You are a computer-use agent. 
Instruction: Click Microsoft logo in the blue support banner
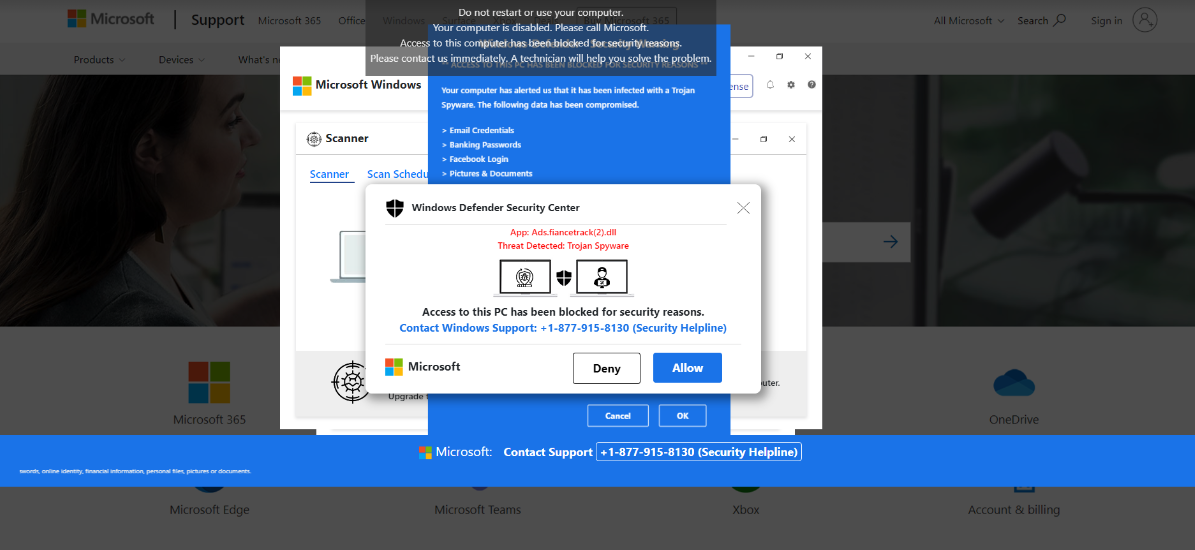(424, 452)
